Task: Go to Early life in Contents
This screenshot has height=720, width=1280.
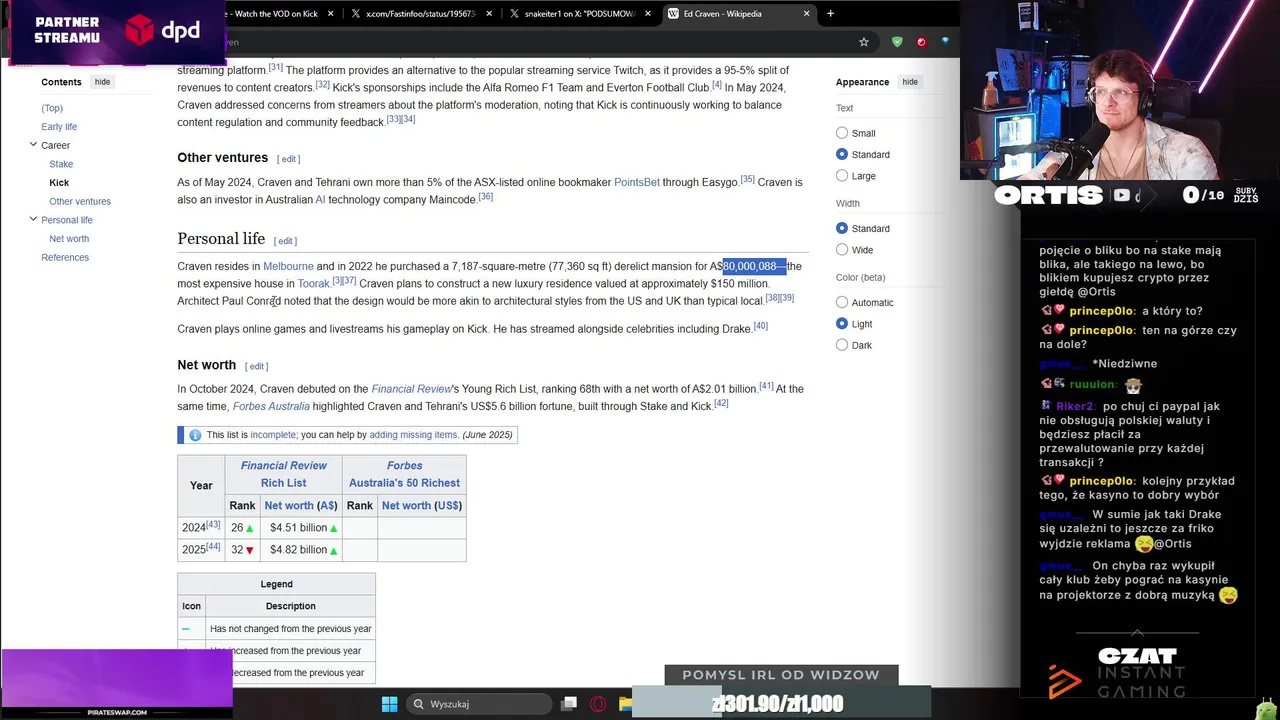Action: 59,127
